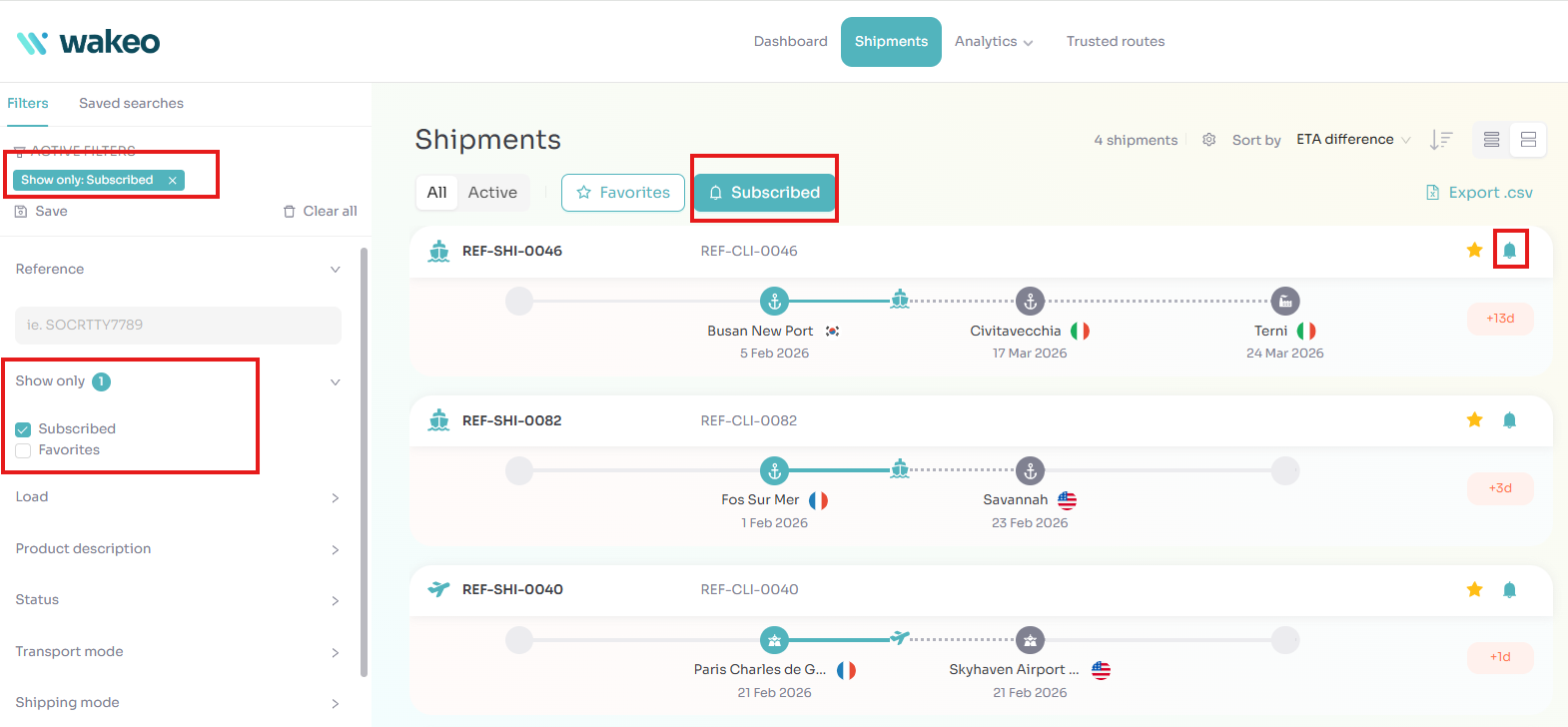Switch to compact list view icon
This screenshot has width=1568, height=727.
point(1491,140)
